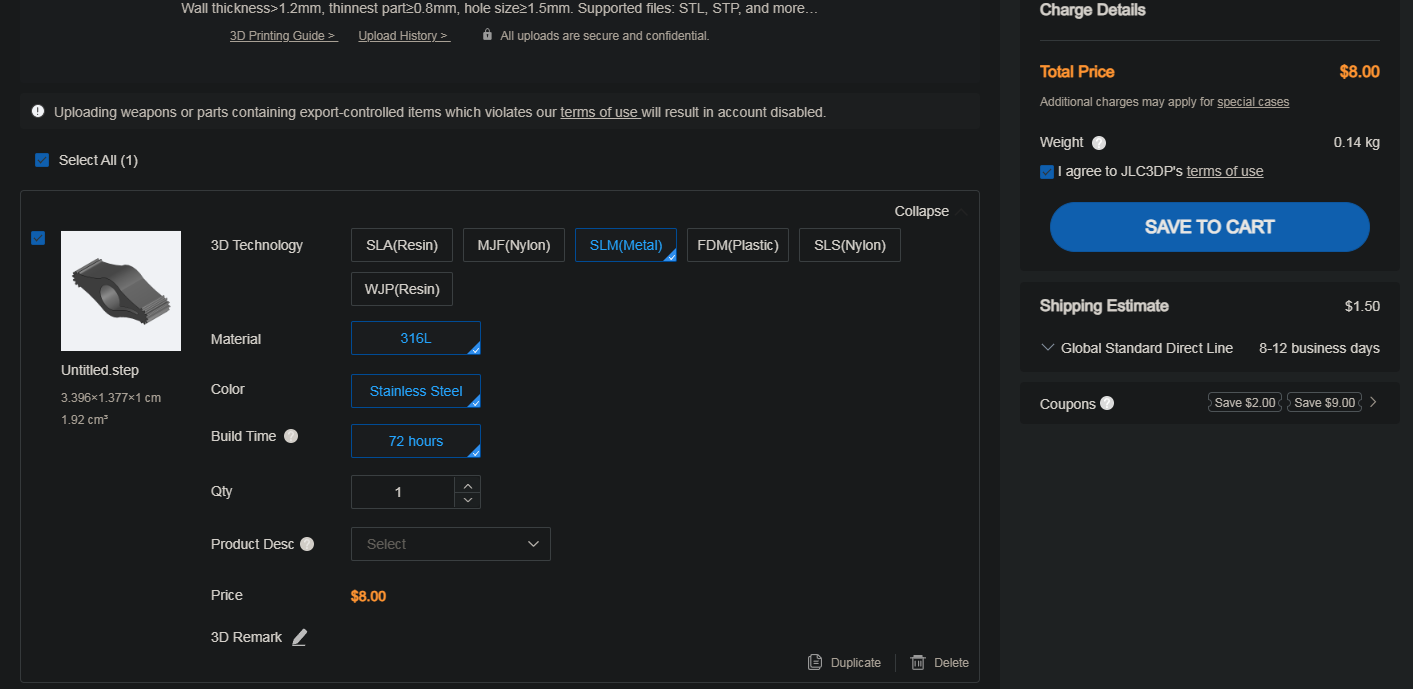Toggle the Select All checkbox
Image resolution: width=1413 pixels, height=689 pixels.
click(x=42, y=160)
